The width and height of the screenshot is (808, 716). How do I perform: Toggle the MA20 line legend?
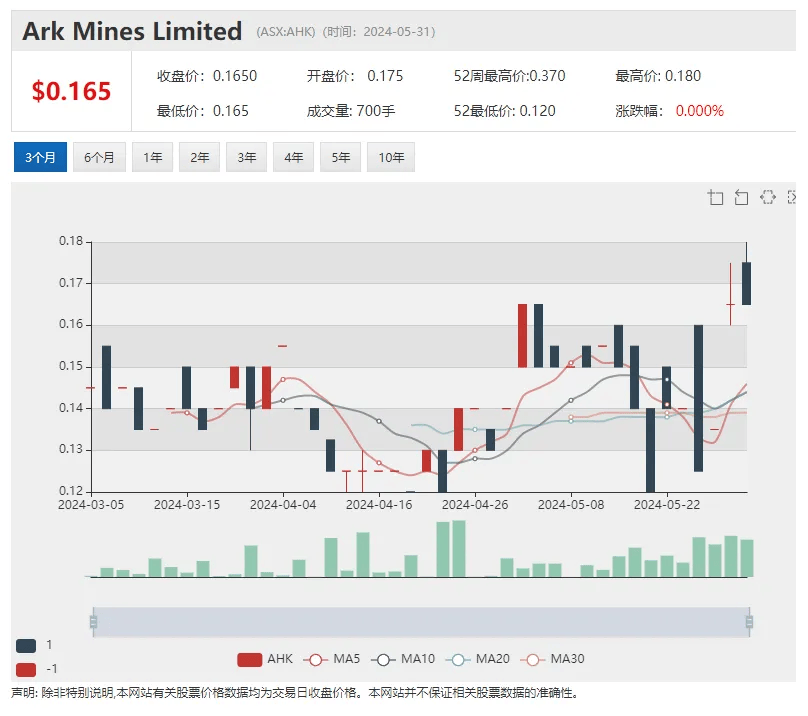[478, 659]
